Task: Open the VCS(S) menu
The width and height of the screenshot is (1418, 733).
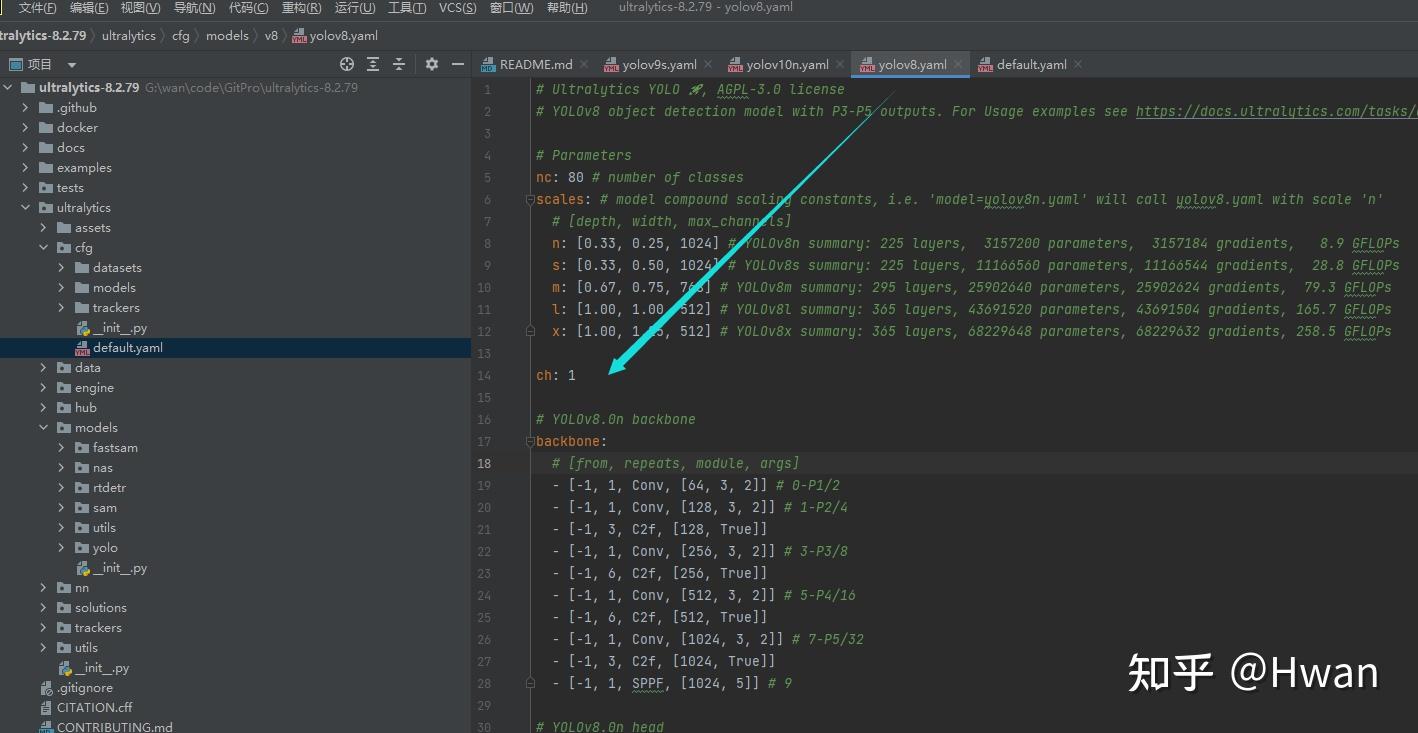Action: tap(457, 8)
